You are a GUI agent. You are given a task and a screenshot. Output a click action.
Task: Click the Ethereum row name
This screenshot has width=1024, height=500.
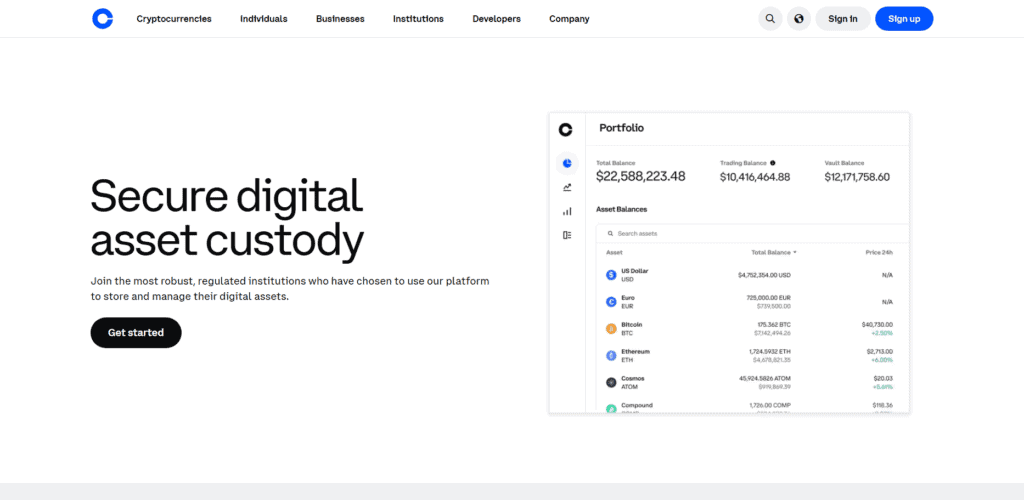pos(635,351)
